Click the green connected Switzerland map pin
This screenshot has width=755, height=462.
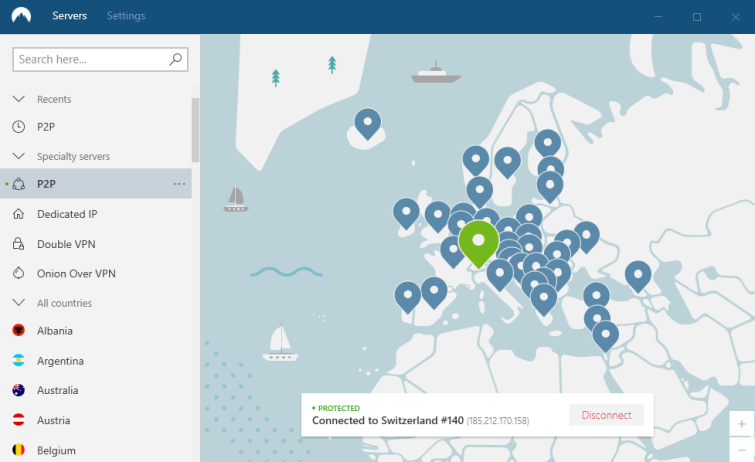[x=478, y=243]
